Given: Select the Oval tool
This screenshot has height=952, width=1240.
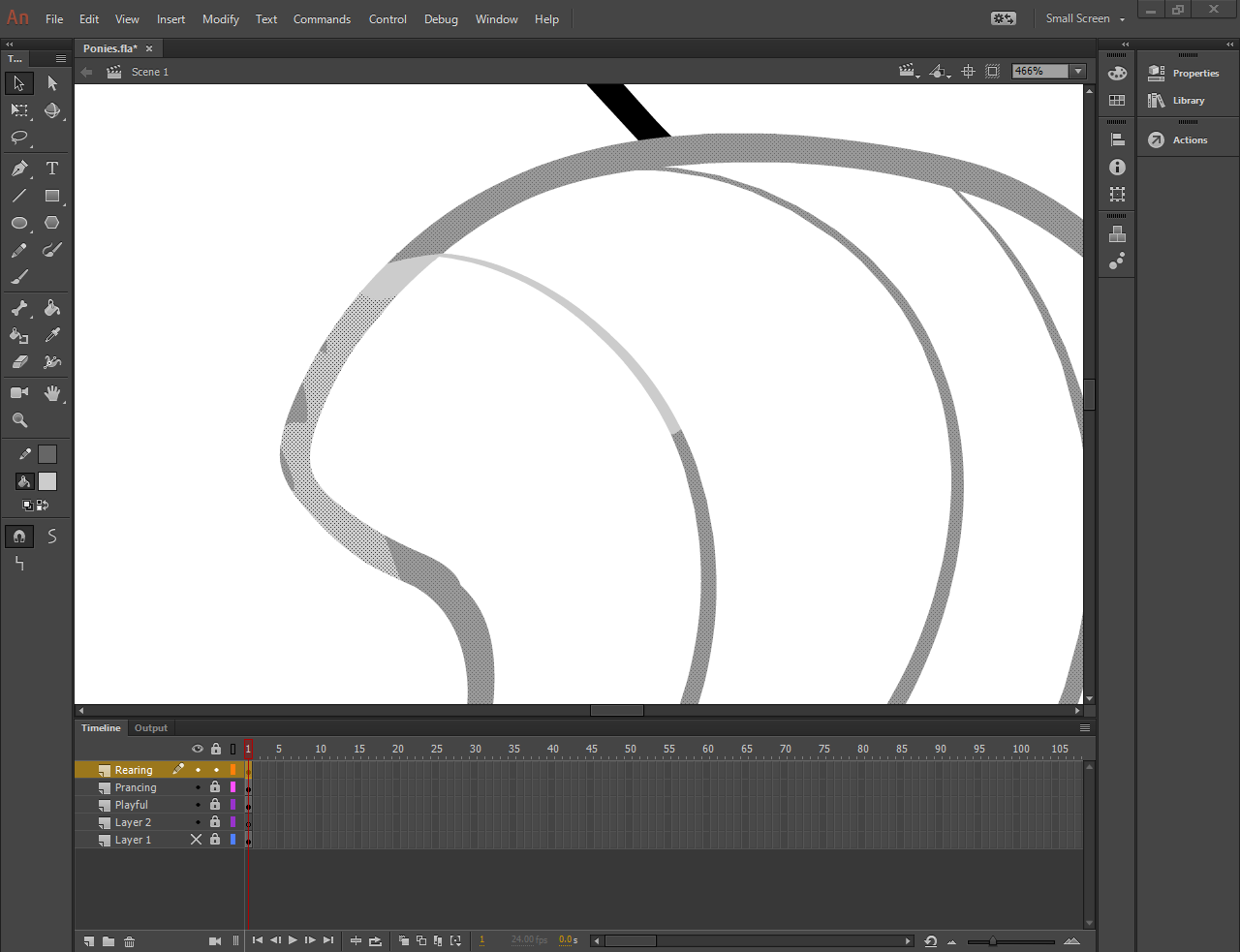Looking at the screenshot, I should coord(19,223).
